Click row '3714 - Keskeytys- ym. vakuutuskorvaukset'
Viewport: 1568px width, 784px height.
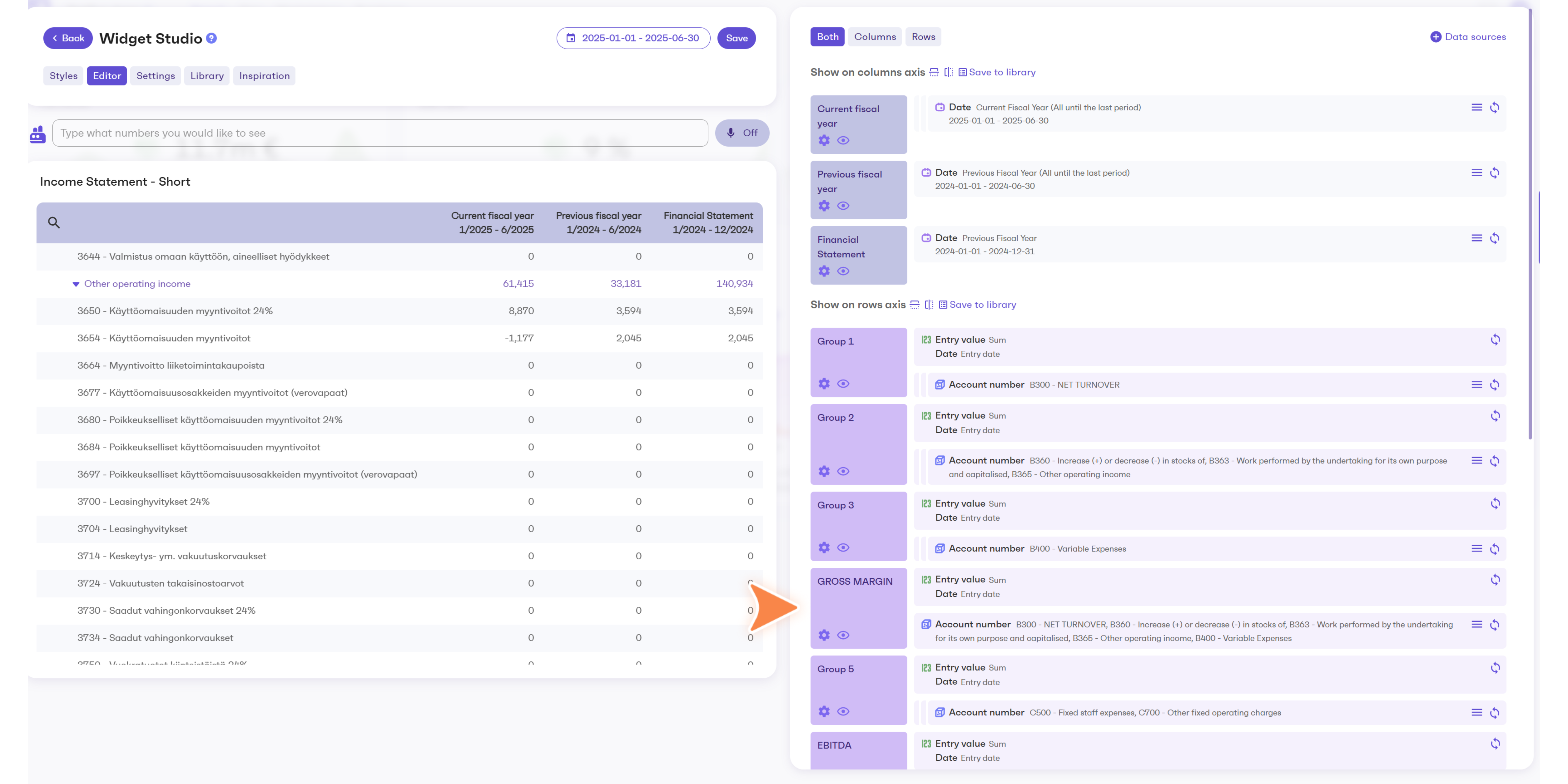[399, 556]
